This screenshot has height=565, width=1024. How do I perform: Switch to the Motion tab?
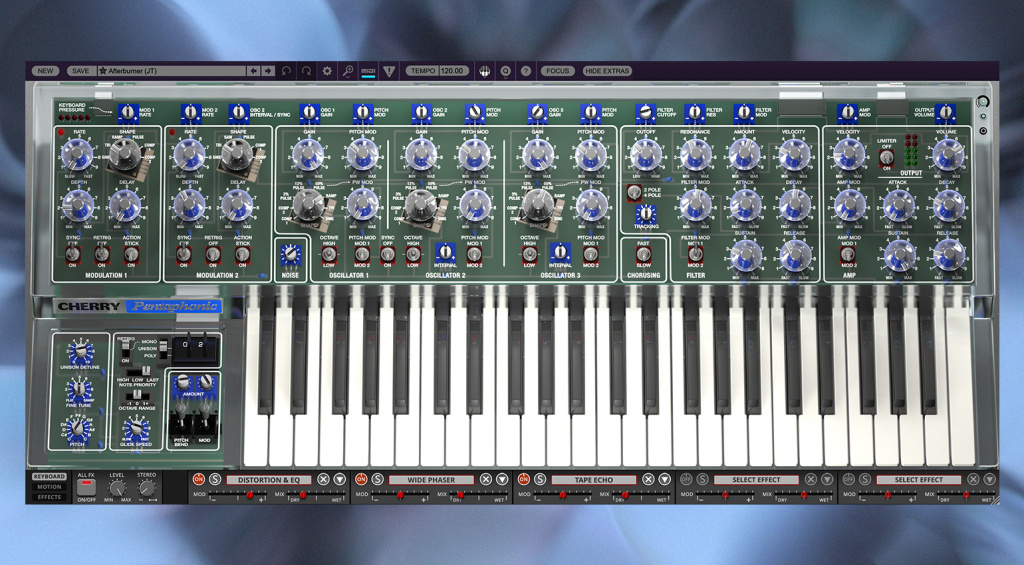pyautogui.click(x=49, y=487)
